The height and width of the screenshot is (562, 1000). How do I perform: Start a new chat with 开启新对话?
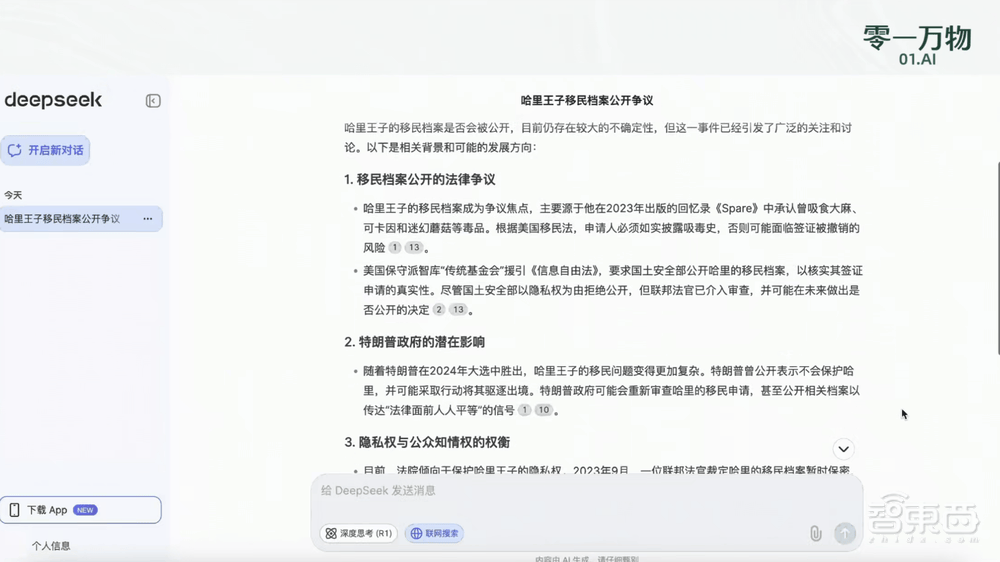click(x=45, y=151)
